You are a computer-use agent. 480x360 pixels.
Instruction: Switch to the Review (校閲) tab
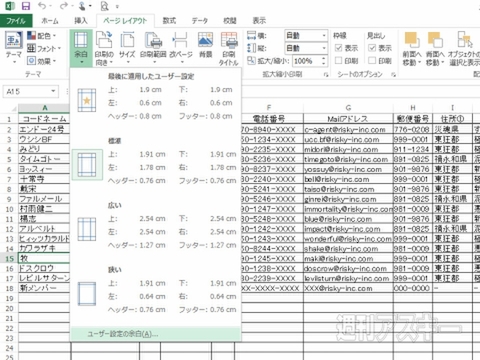(230, 21)
